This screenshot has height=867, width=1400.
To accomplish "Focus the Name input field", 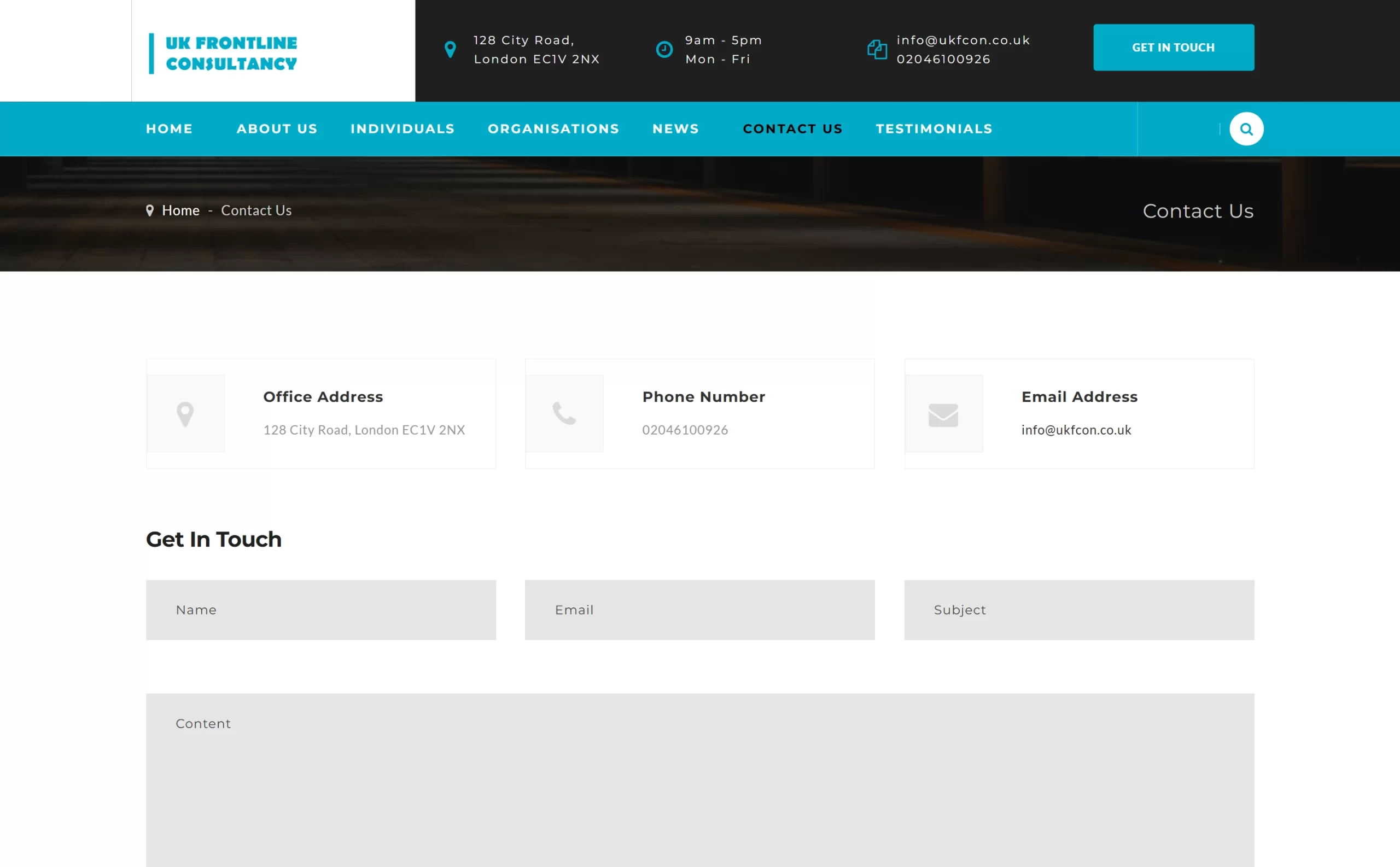I will 320,610.
